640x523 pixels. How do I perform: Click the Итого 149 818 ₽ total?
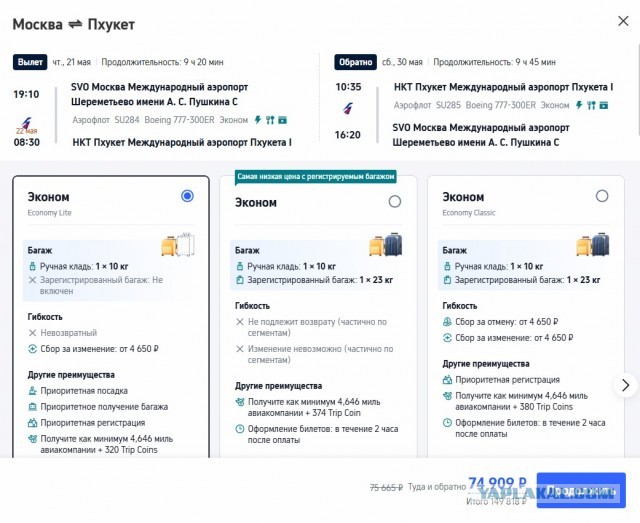click(496, 502)
